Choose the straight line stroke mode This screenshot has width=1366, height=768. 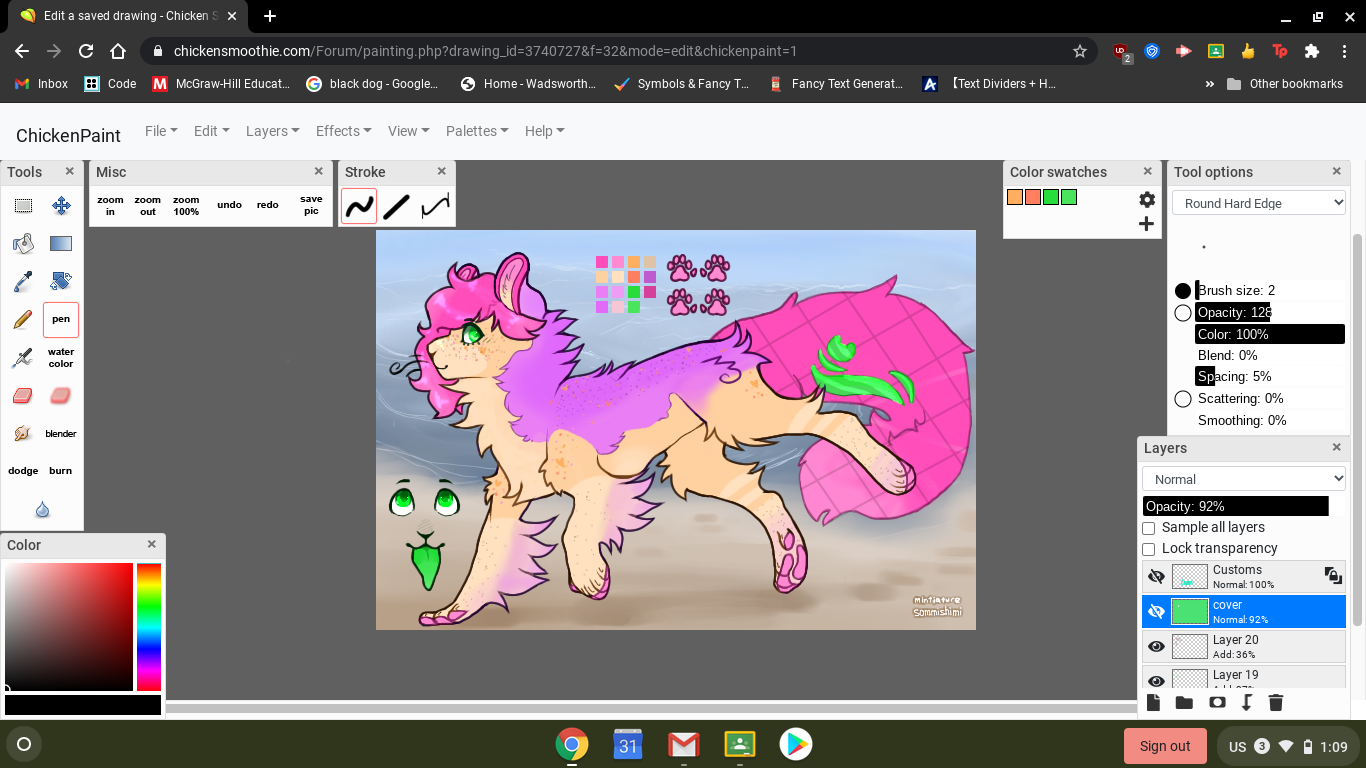397,206
